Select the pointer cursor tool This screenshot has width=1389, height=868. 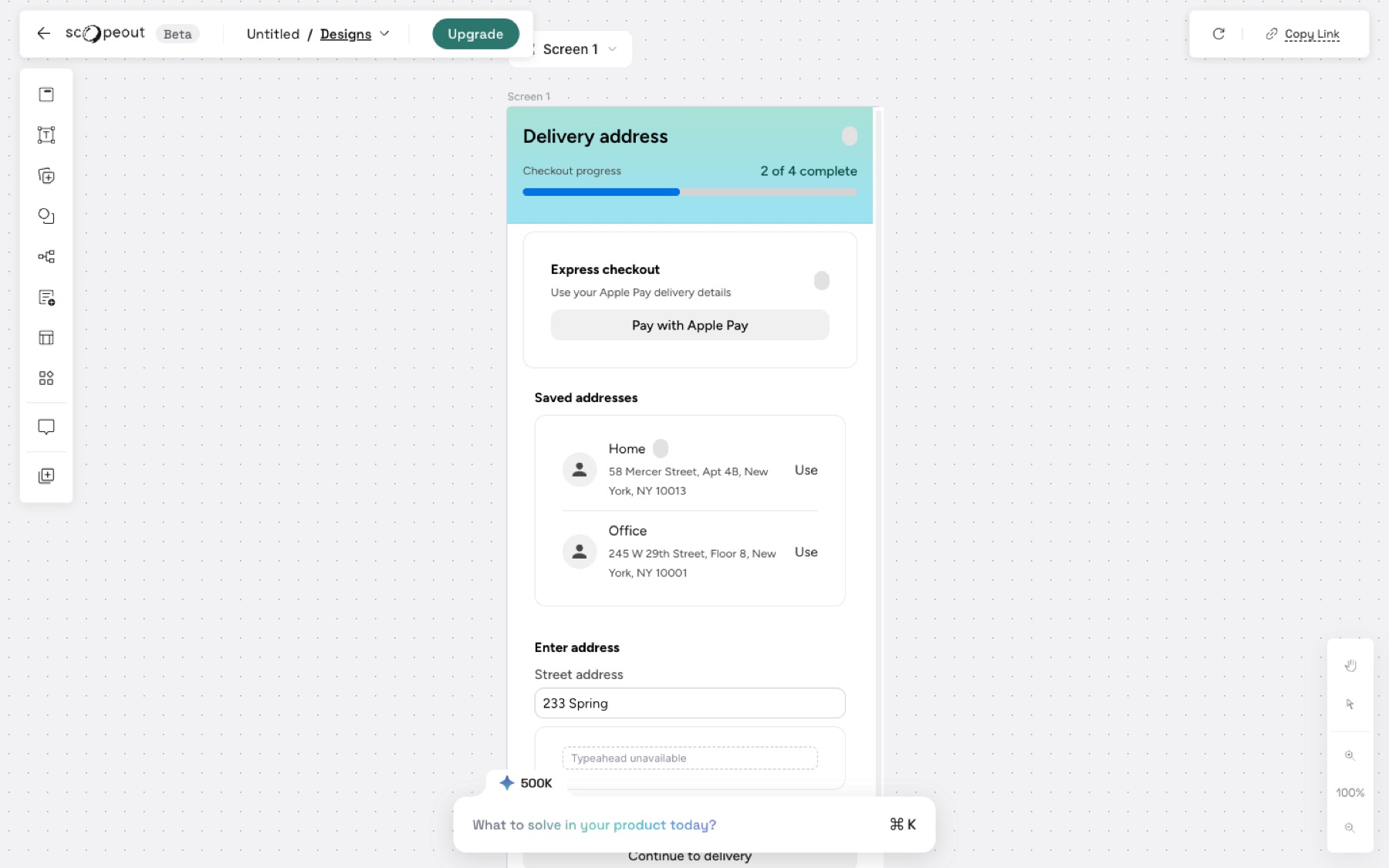pos(1350,704)
